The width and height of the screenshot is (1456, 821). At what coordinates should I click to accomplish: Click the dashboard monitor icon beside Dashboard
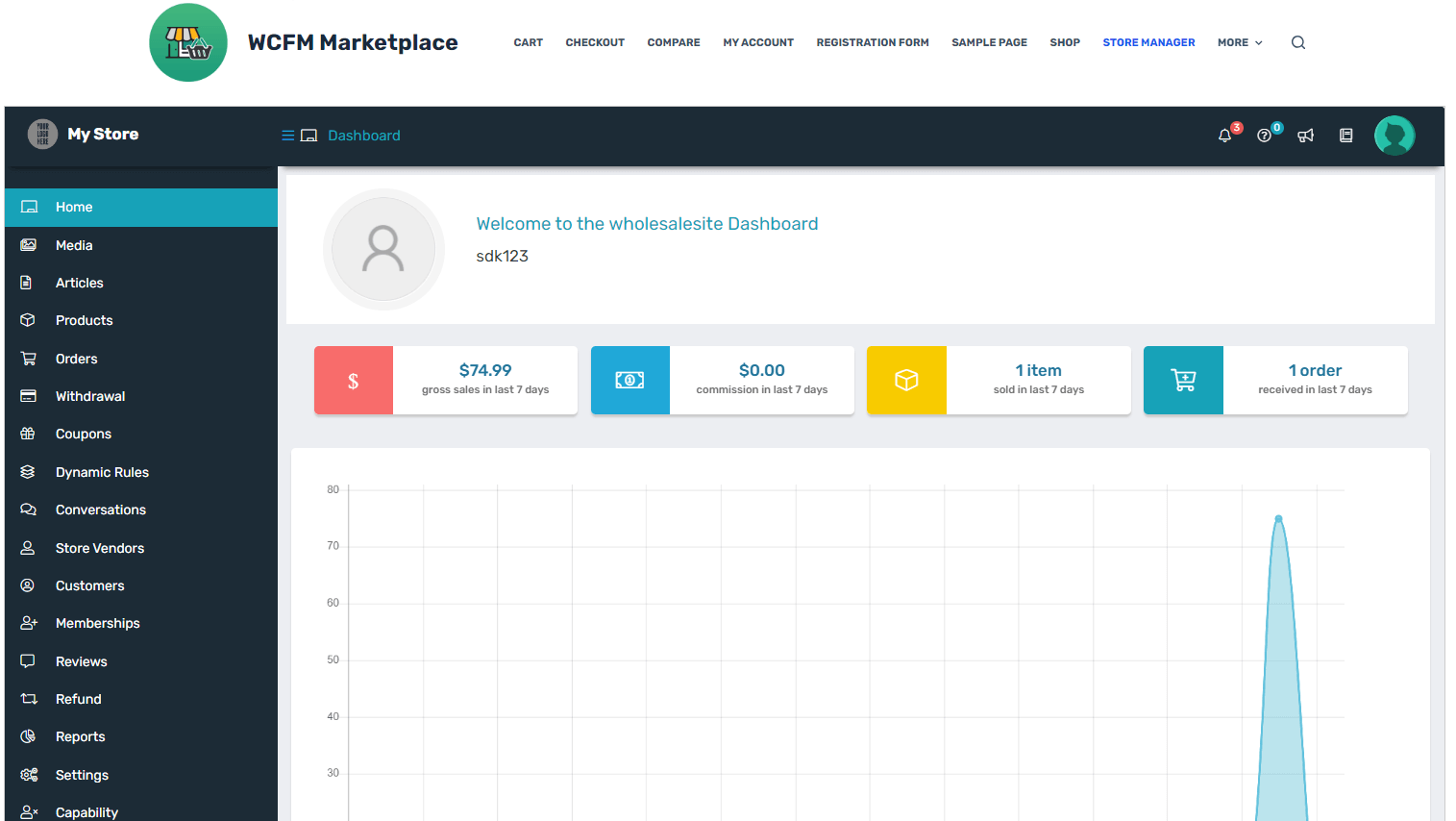[309, 136]
